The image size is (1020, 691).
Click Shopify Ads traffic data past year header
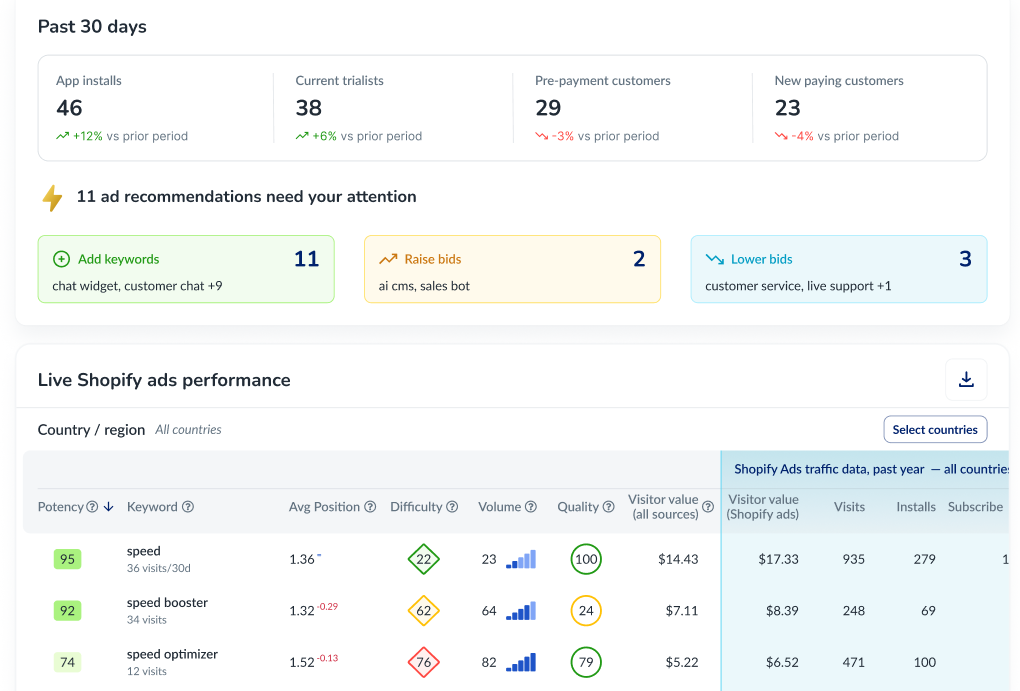coord(871,469)
